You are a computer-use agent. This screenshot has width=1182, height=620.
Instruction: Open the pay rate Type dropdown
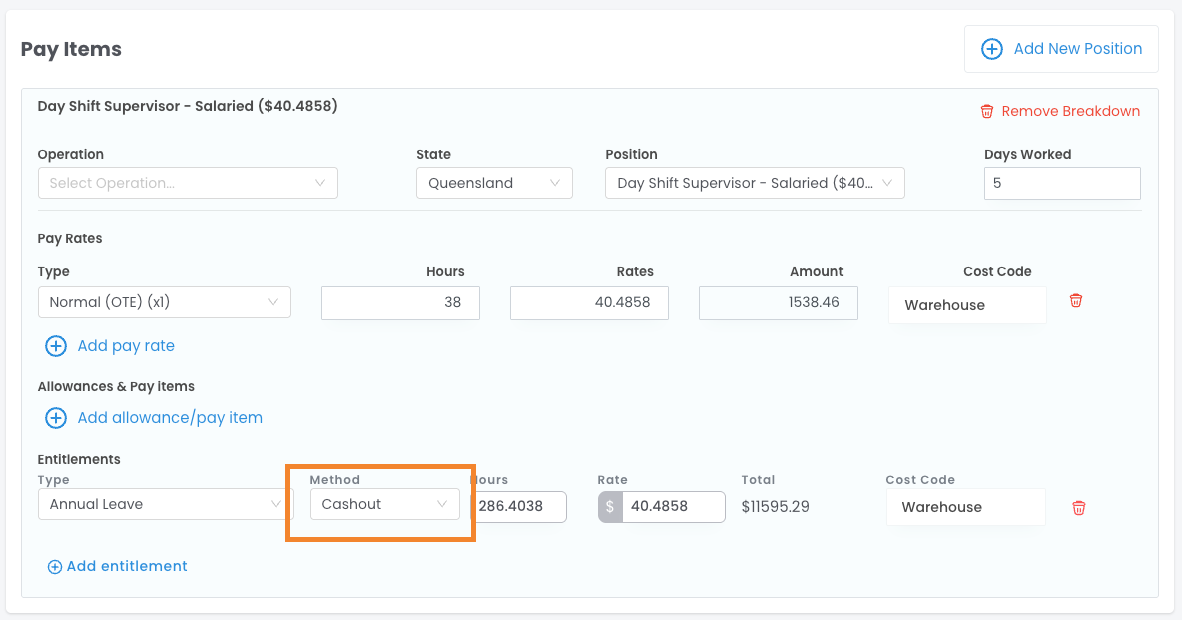click(164, 302)
